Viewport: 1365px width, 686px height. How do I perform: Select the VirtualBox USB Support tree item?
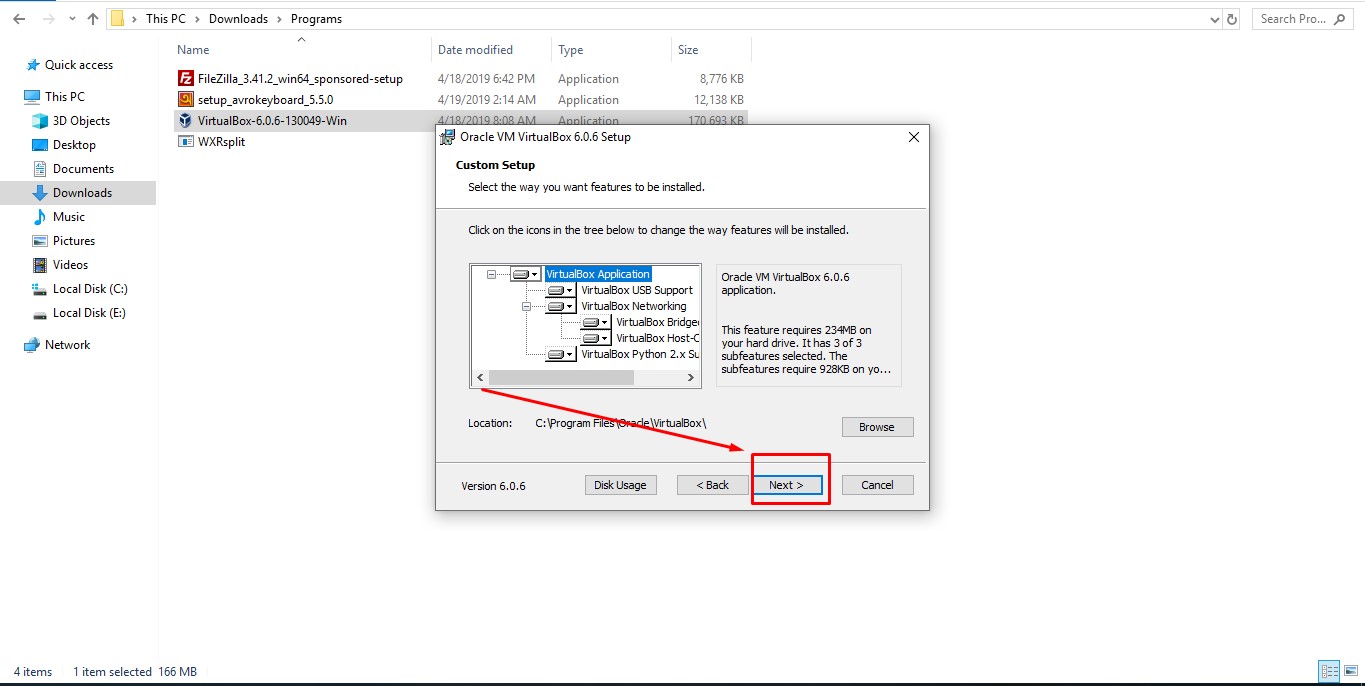click(637, 290)
